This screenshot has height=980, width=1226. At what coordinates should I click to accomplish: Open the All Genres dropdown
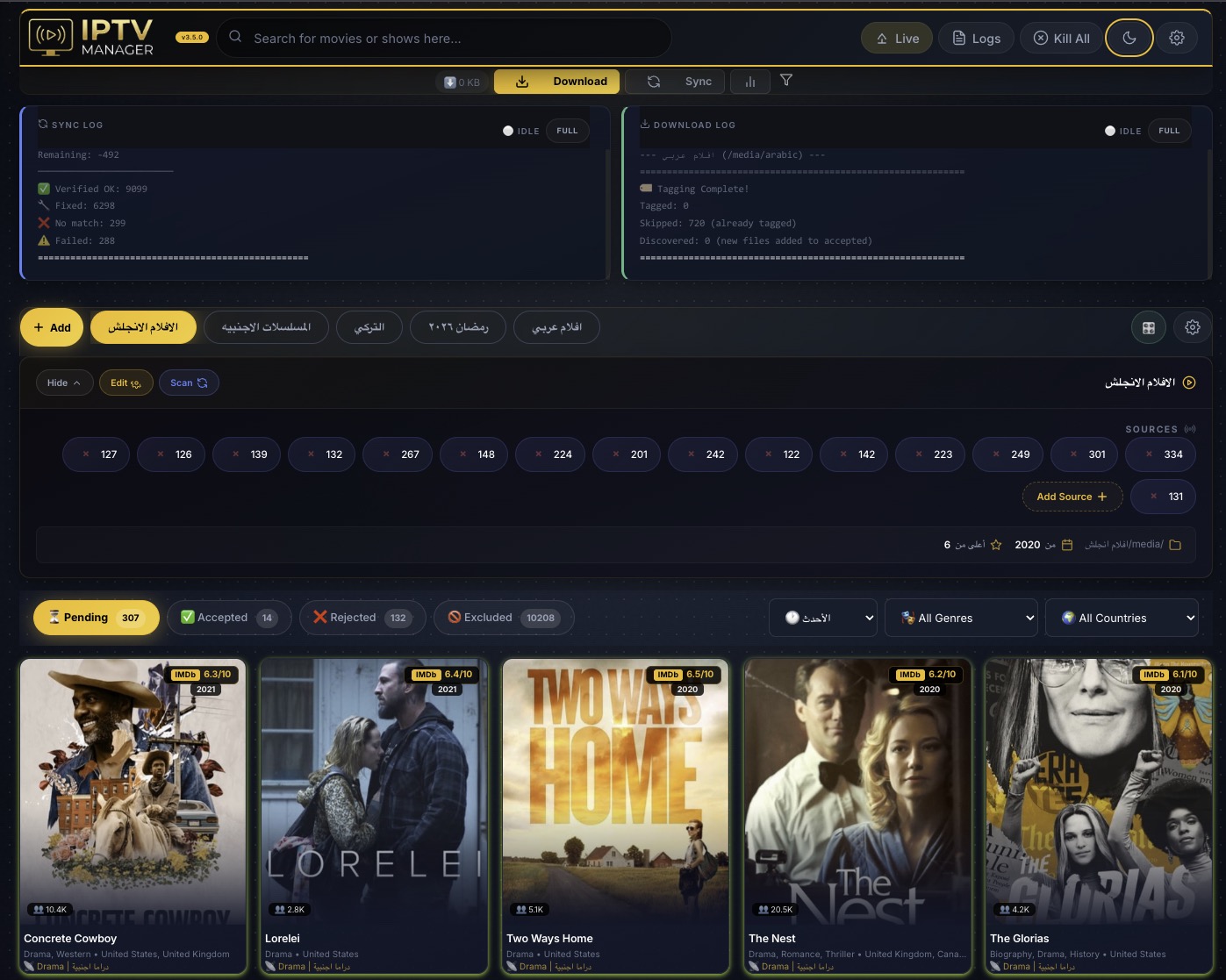tap(961, 618)
